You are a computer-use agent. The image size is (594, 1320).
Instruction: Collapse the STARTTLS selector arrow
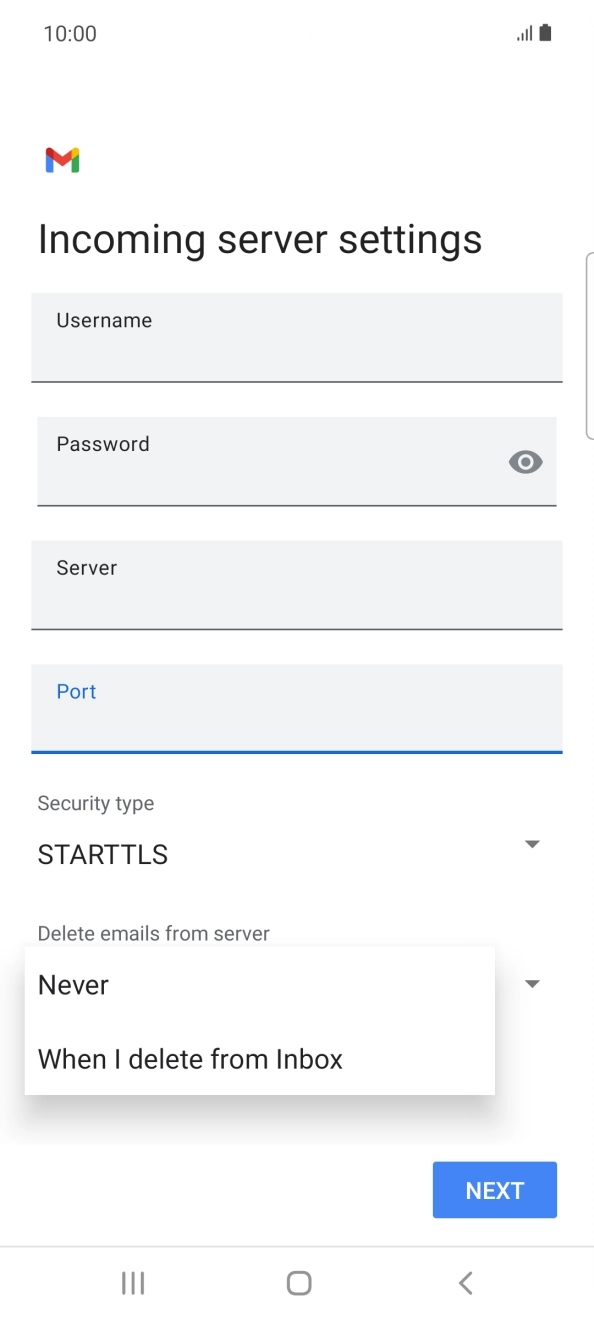[532, 843]
